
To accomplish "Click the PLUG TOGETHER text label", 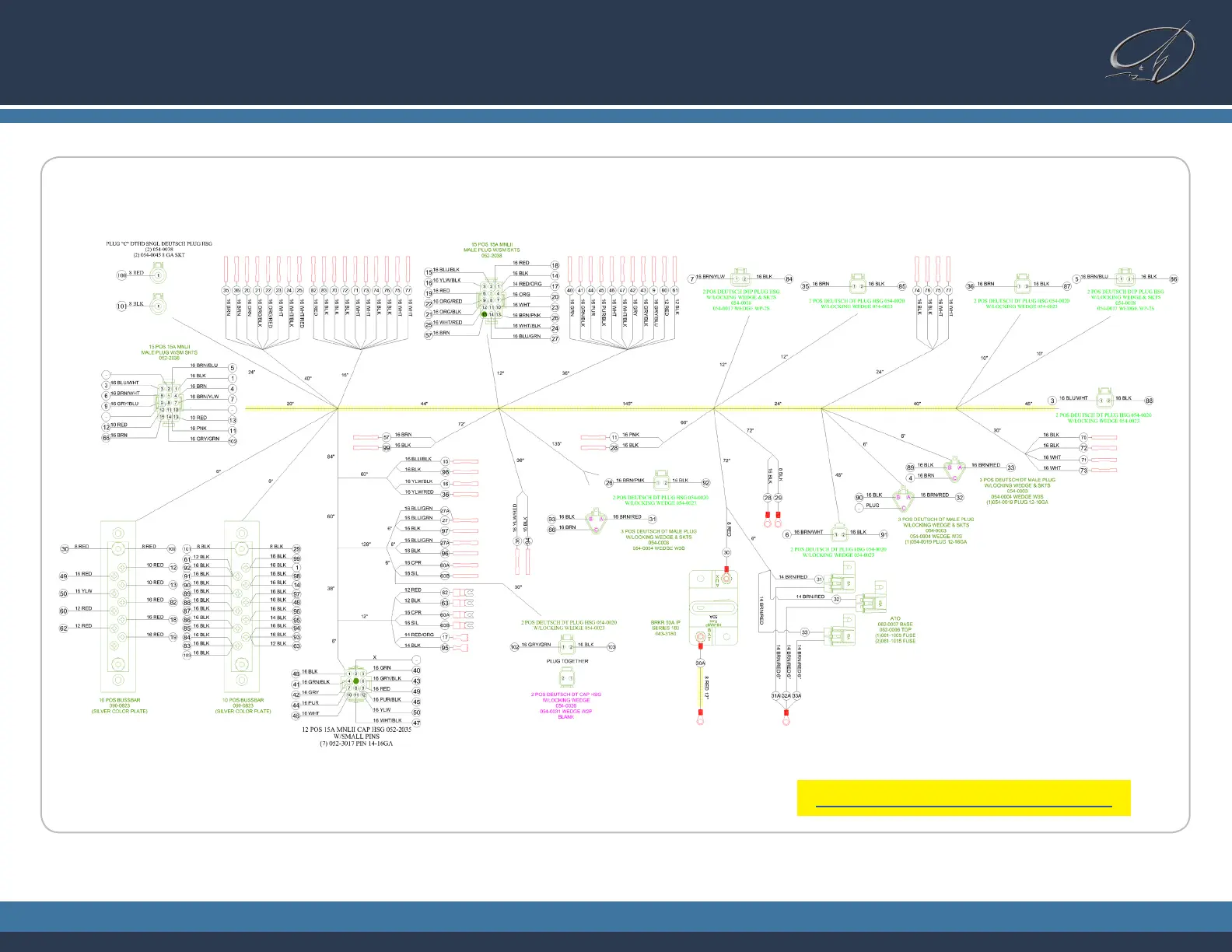I will click(567, 661).
